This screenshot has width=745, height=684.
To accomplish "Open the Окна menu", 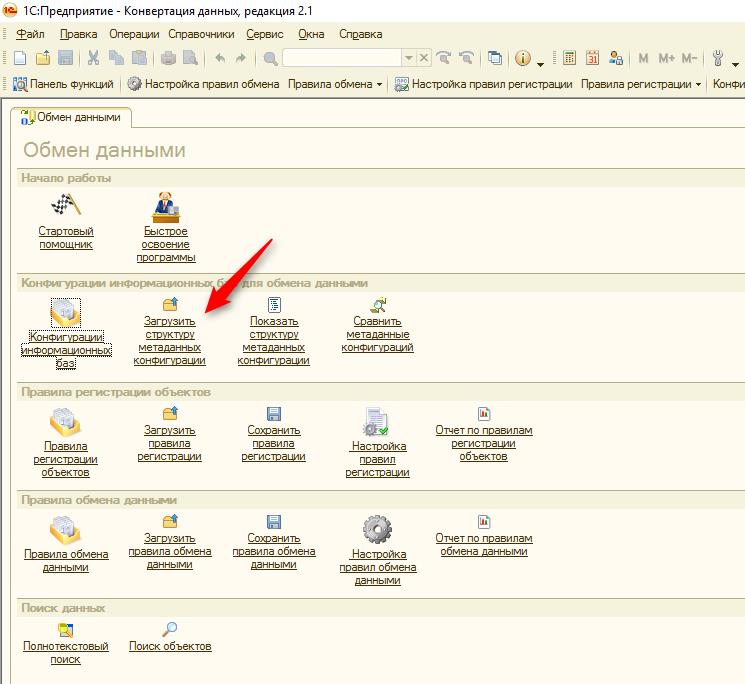I will point(311,34).
